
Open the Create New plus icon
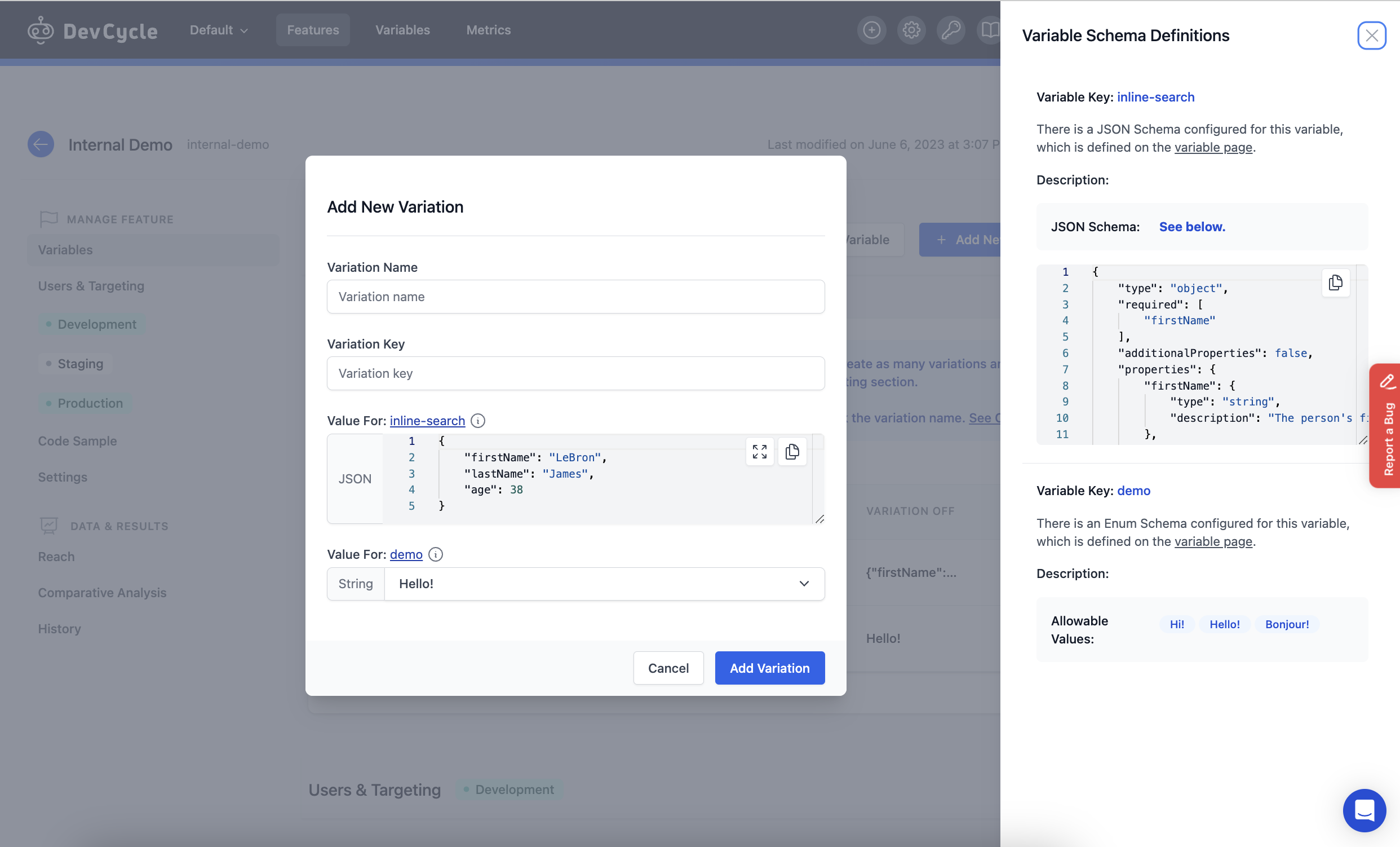[x=871, y=30]
